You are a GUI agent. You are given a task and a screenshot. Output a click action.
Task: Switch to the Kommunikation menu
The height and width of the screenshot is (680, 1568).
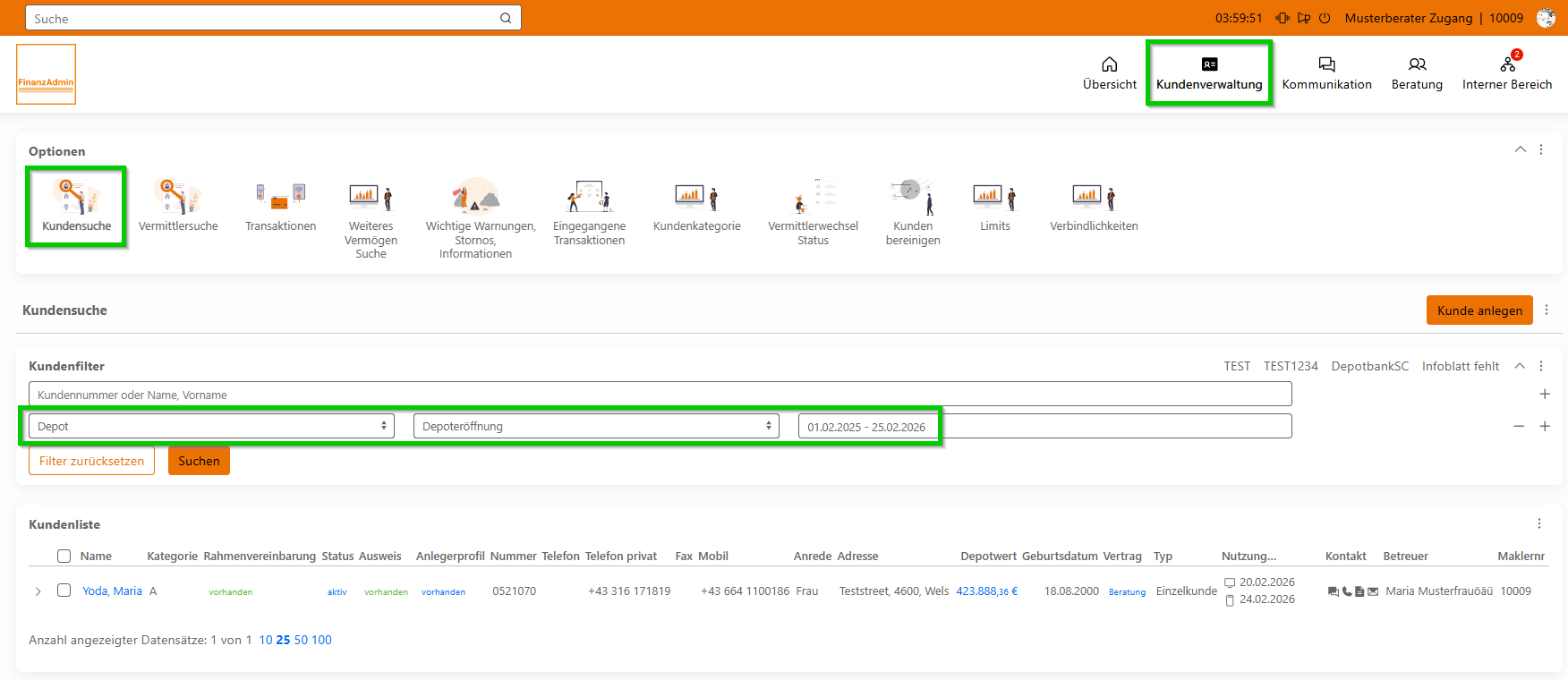(1326, 73)
